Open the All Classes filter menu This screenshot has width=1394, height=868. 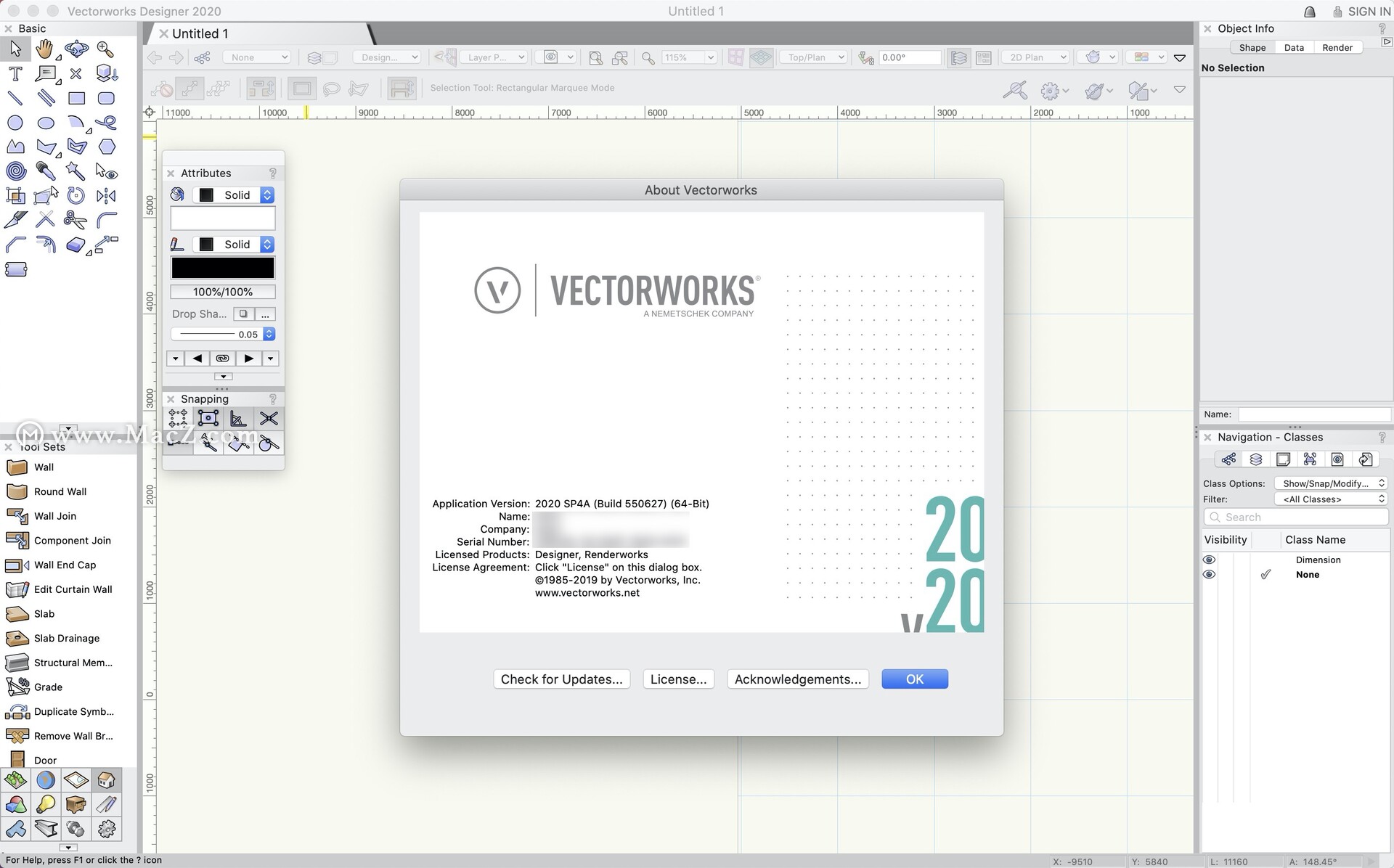point(1331,499)
